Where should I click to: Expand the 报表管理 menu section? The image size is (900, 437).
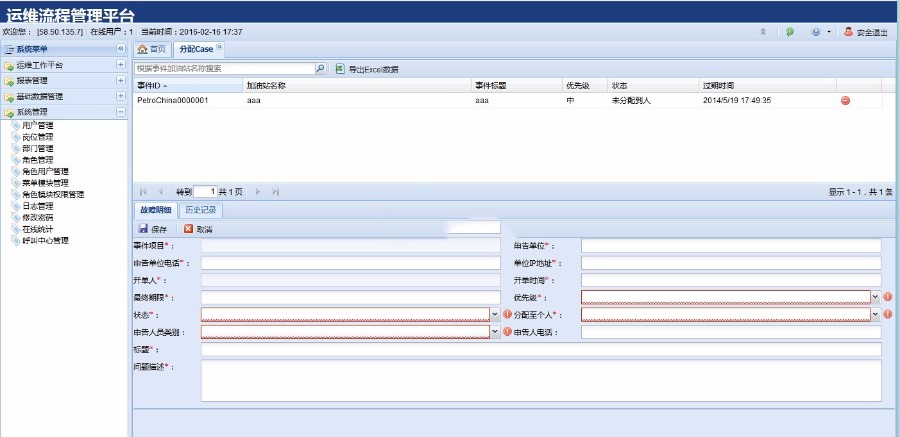pos(121,80)
